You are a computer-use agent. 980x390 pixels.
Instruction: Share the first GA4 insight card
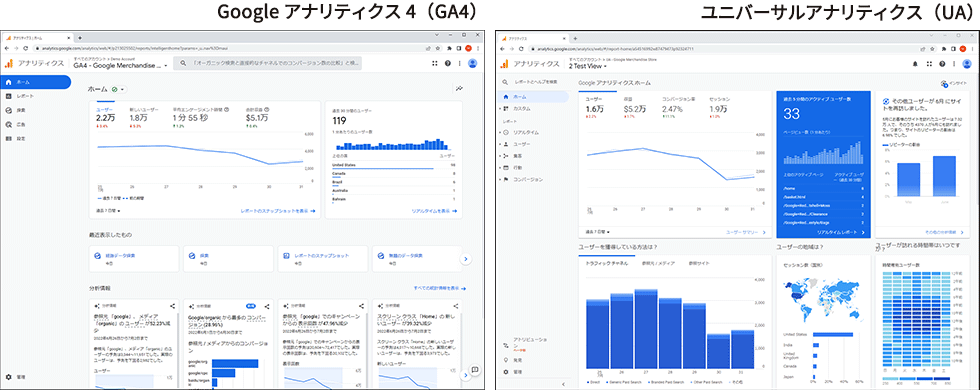click(x=172, y=306)
